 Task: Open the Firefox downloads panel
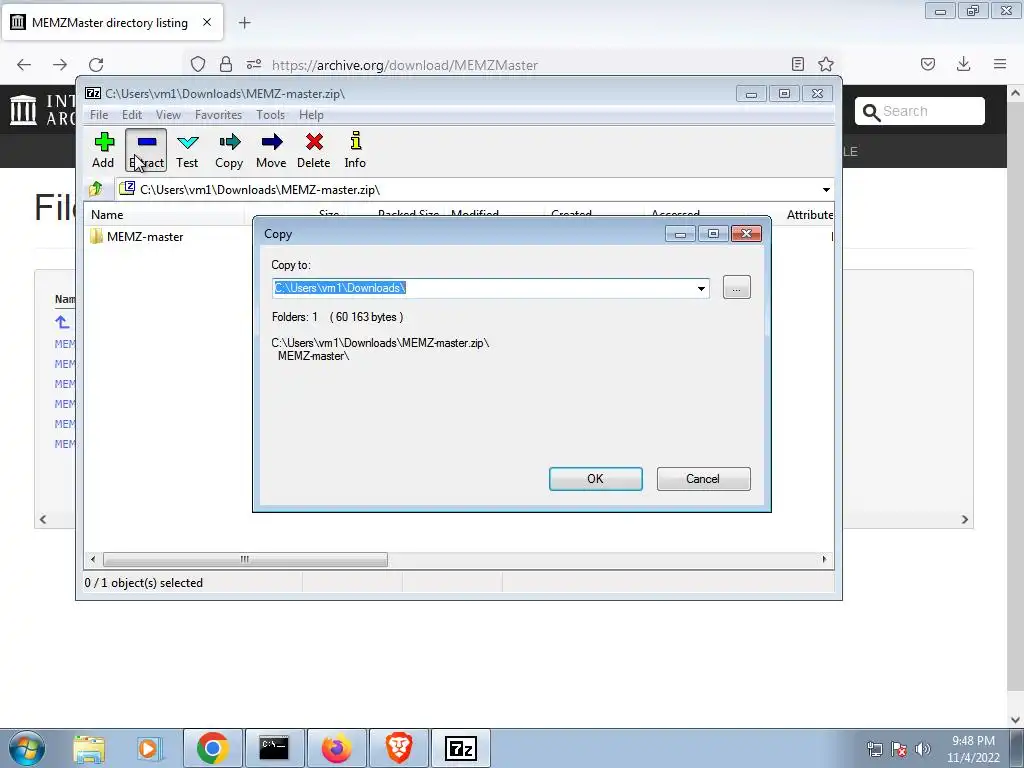pos(963,64)
